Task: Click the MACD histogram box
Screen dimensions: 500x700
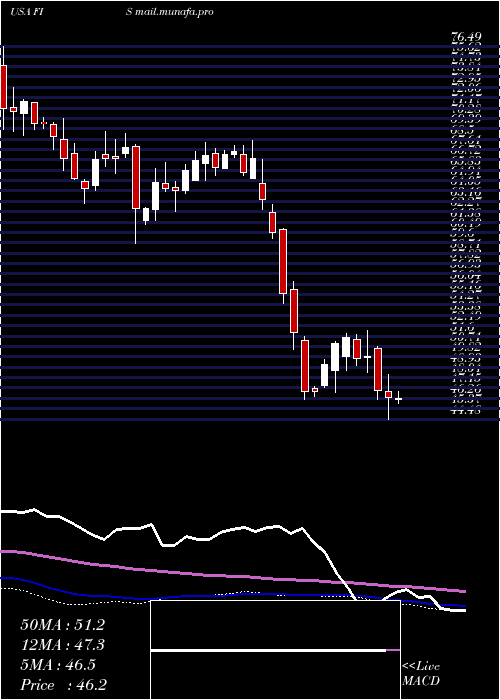Action: pos(275,650)
